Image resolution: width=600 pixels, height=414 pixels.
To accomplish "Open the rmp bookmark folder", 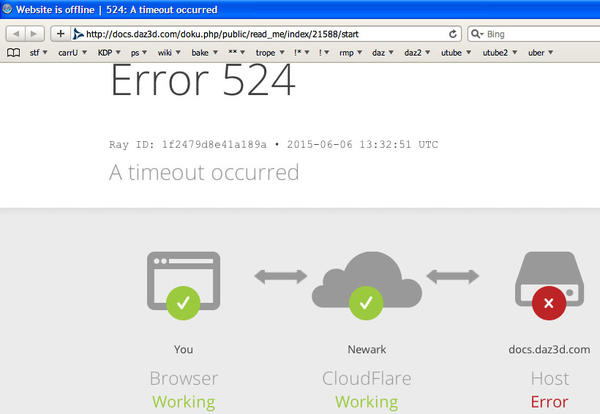I will tap(351, 52).
